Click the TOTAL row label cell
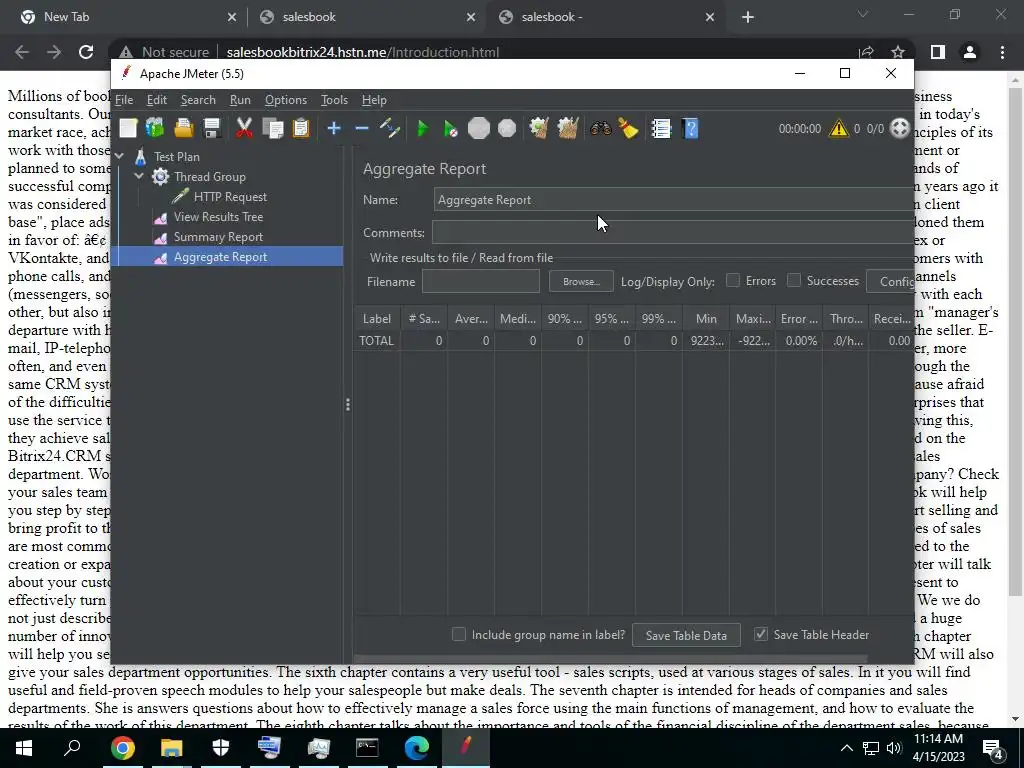1024x768 pixels. (x=377, y=341)
